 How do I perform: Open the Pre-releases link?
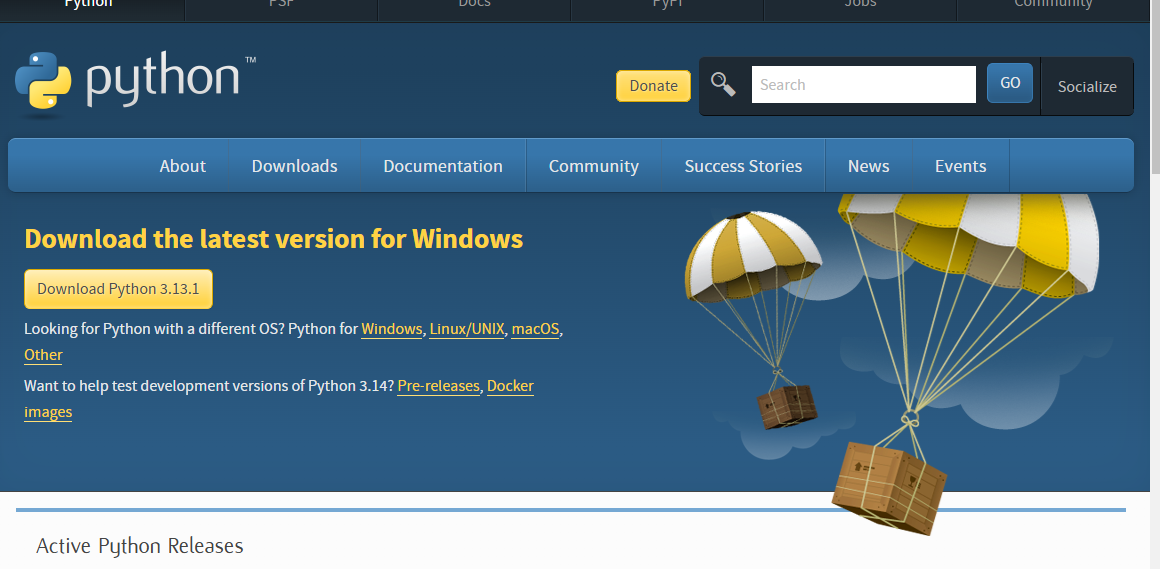pyautogui.click(x=439, y=385)
